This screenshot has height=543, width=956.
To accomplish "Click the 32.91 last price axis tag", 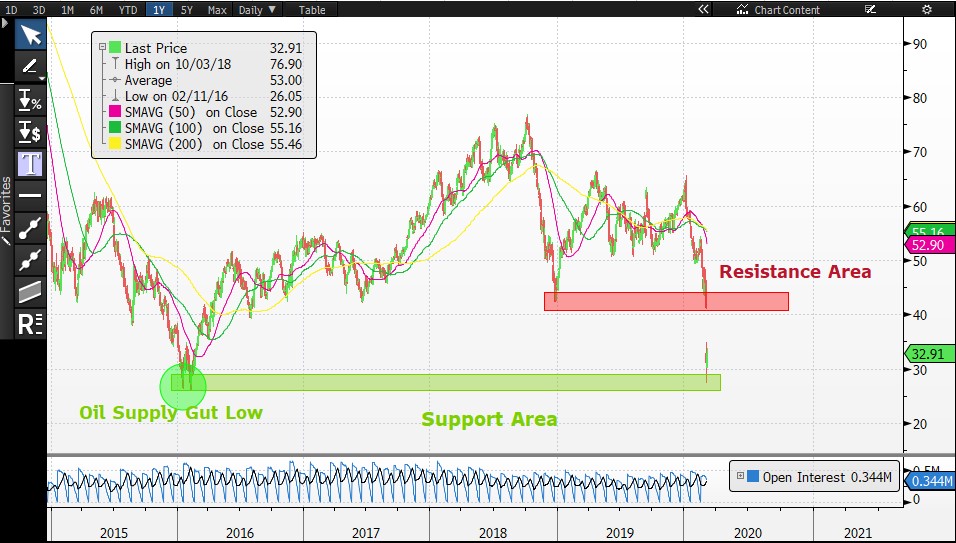I will pyautogui.click(x=930, y=353).
